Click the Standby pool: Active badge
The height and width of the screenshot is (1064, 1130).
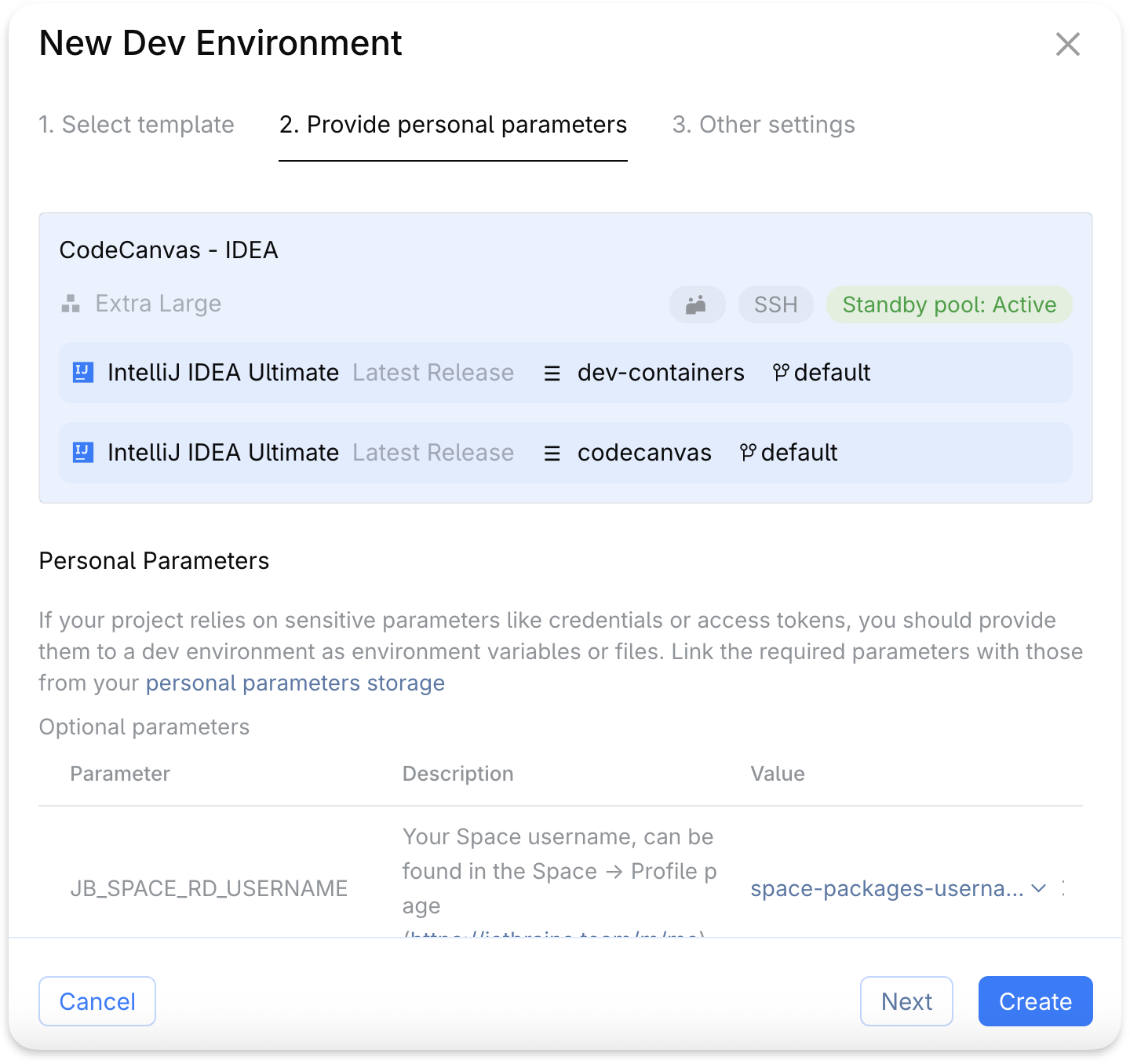coord(949,304)
